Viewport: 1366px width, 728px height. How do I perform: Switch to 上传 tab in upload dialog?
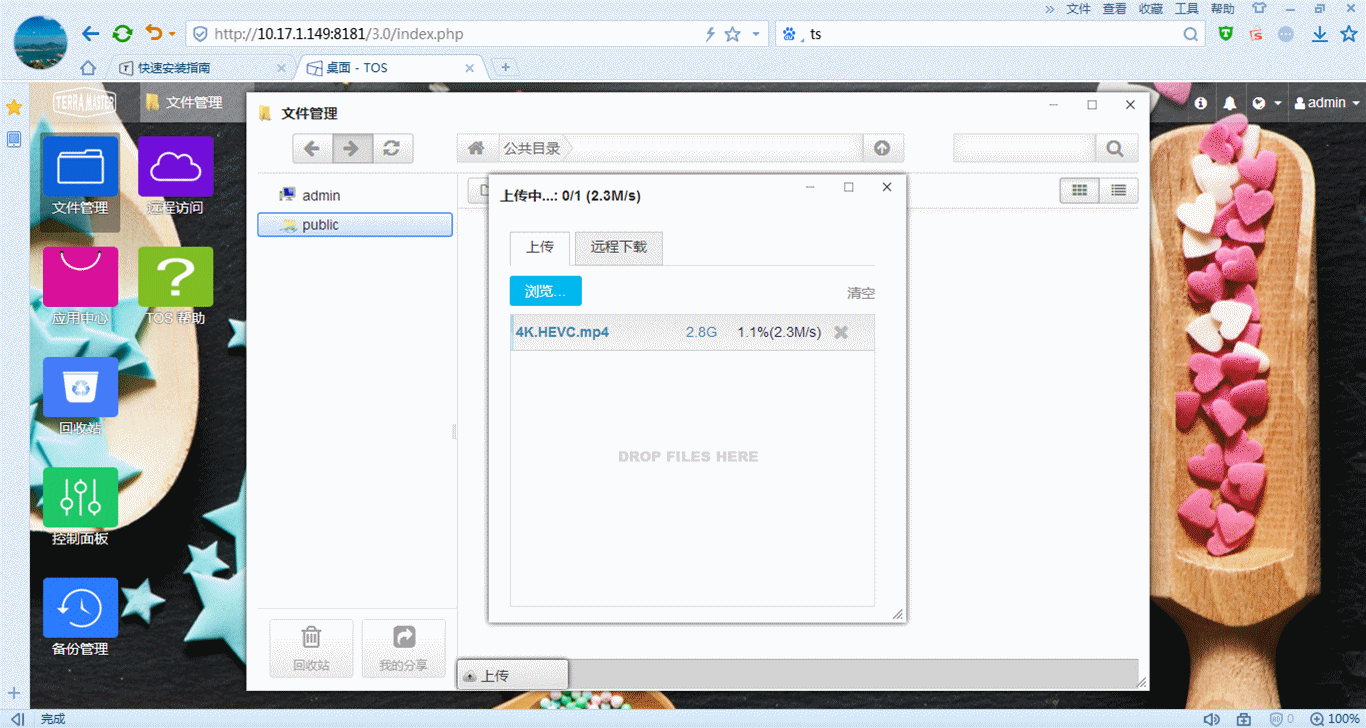coord(540,247)
